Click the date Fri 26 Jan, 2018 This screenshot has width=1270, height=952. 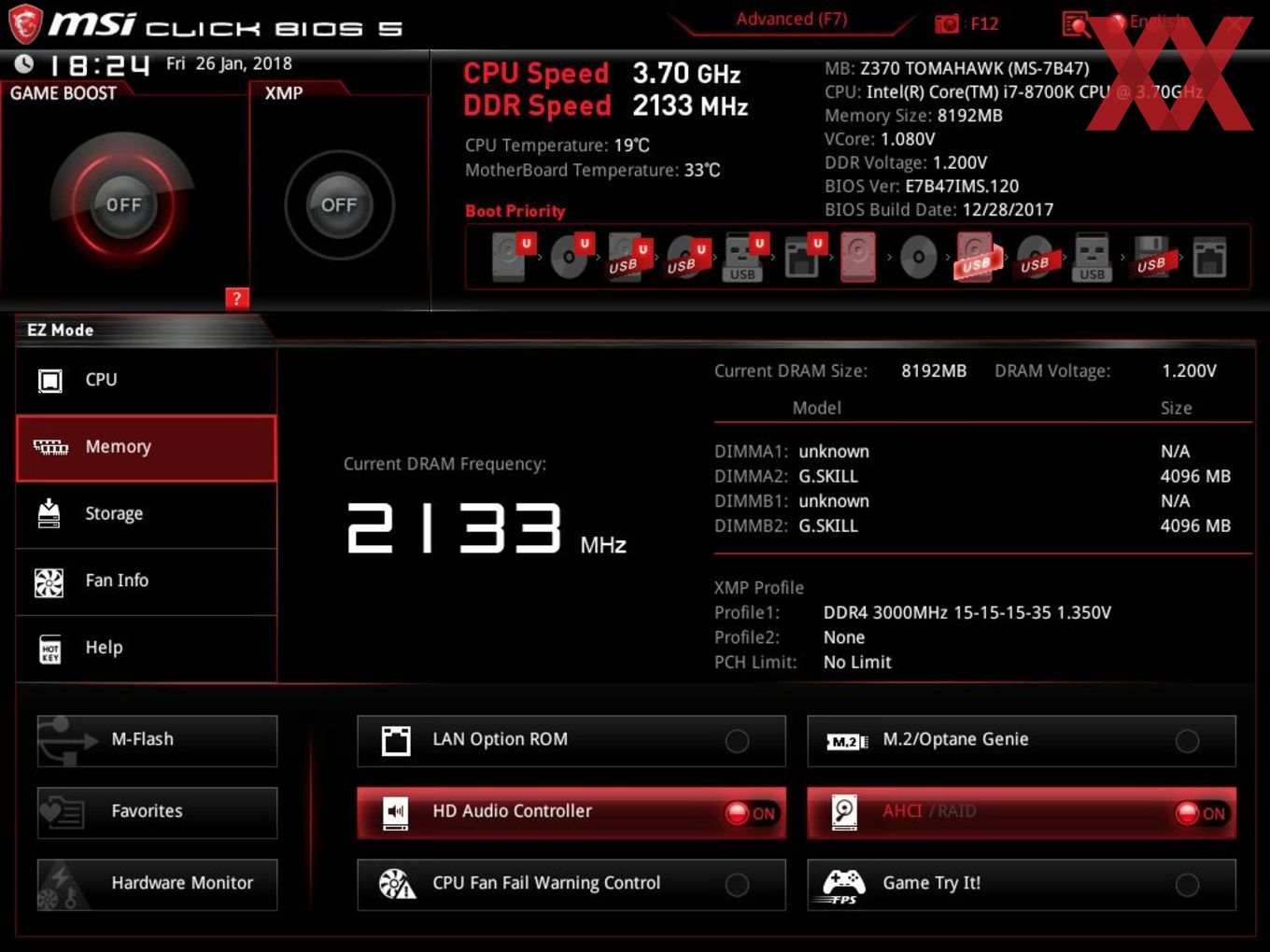[x=229, y=63]
